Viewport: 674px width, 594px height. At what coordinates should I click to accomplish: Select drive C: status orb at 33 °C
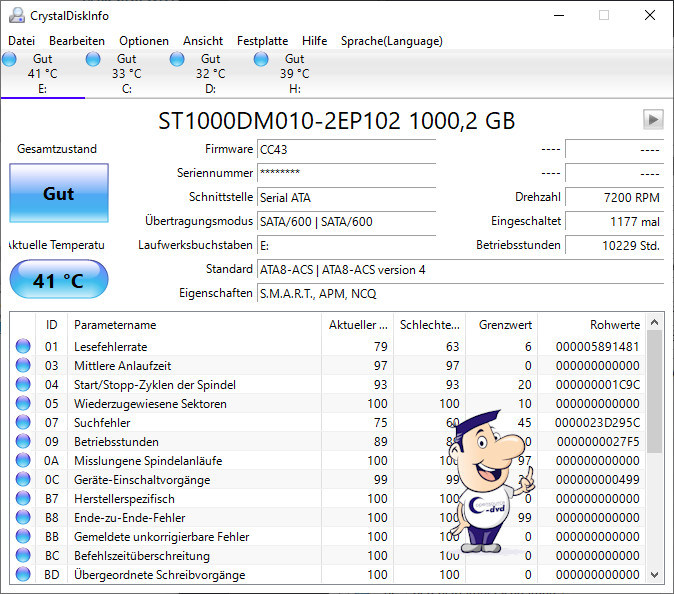(94, 60)
